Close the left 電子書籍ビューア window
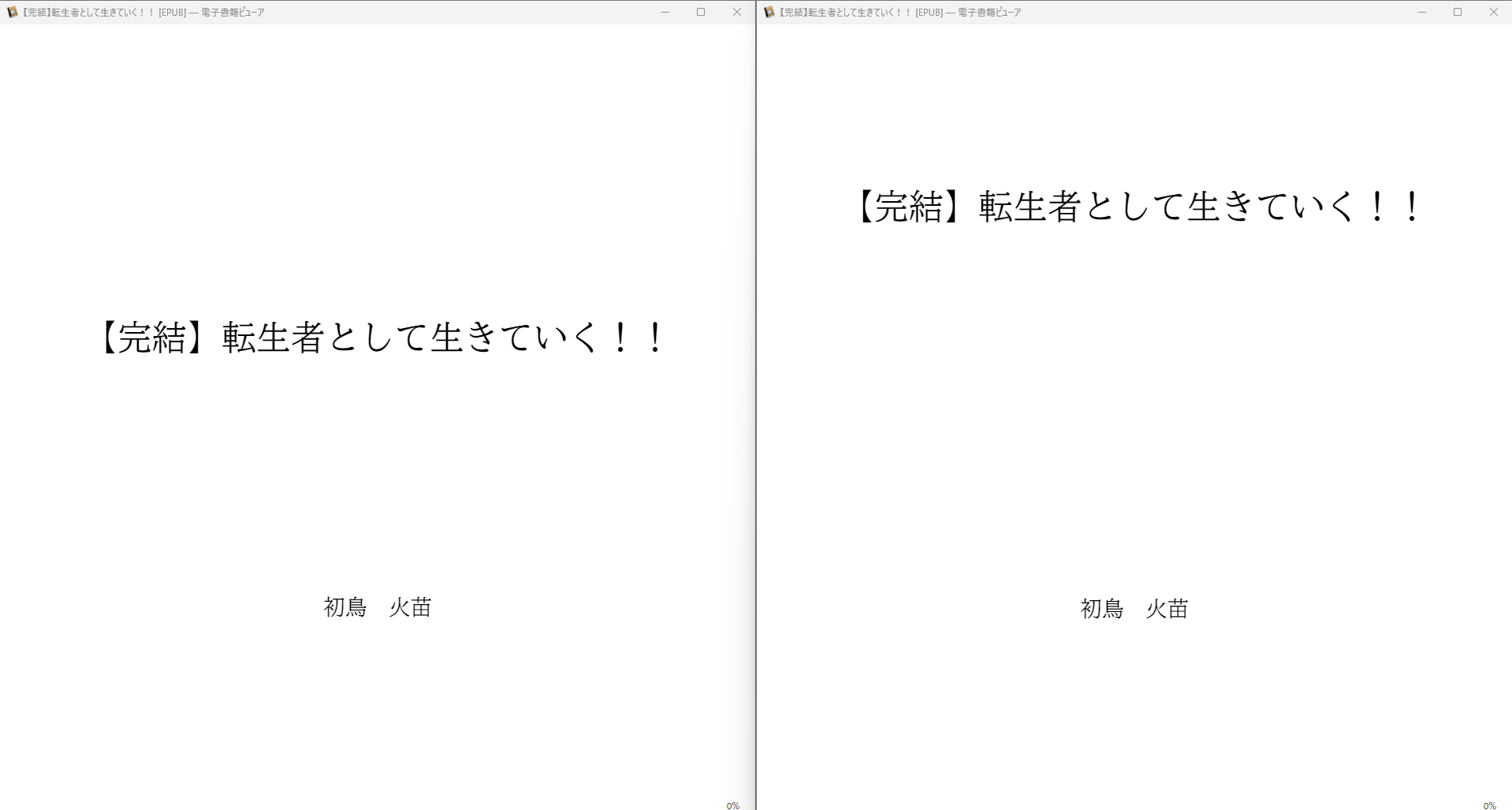 [737, 12]
